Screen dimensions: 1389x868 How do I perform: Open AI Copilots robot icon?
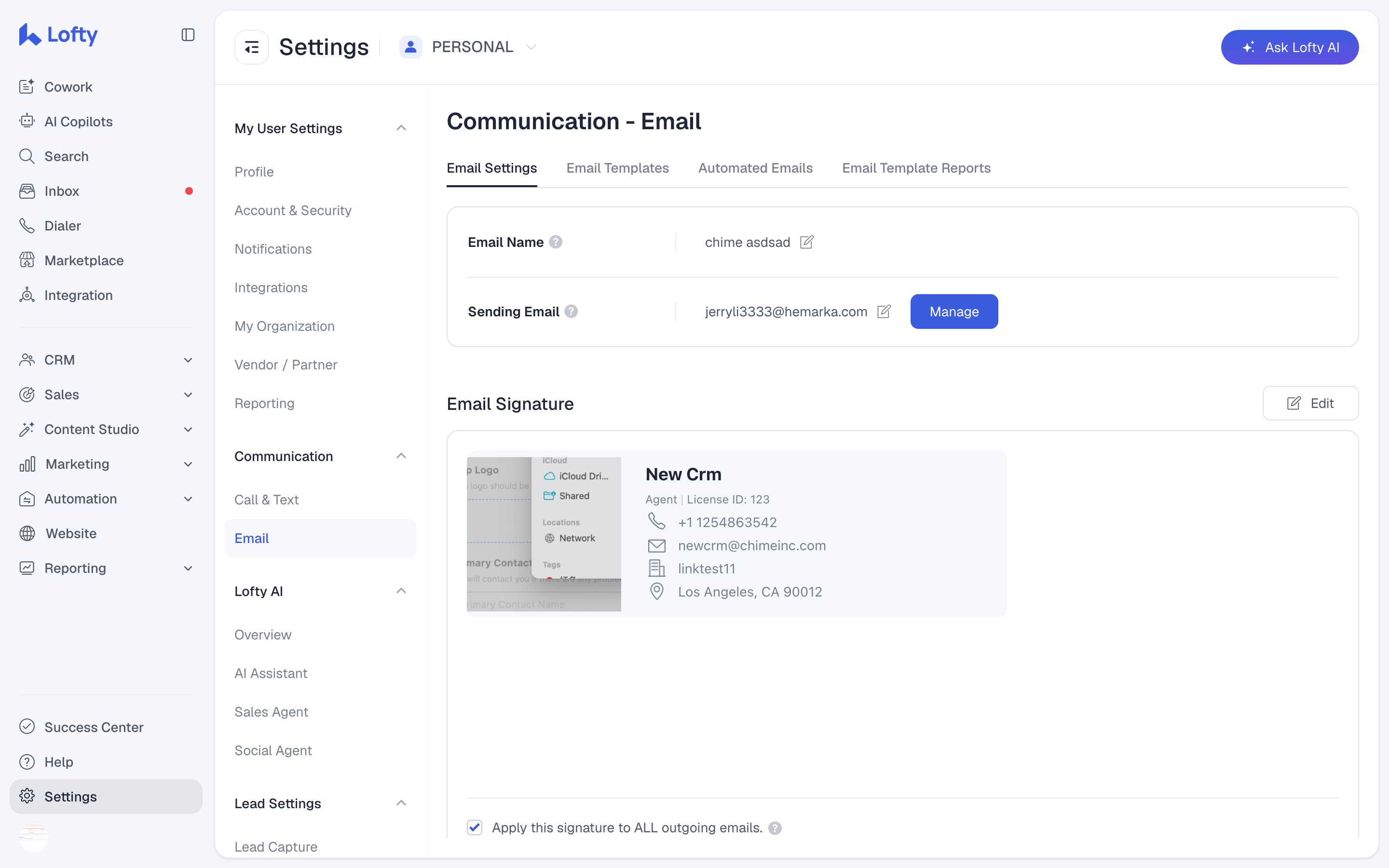coord(27,121)
